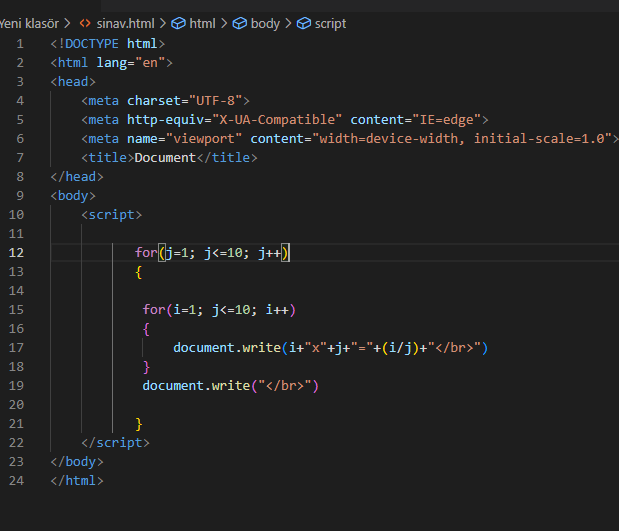Screen dimensions: 619x531
Task: Click the charset="UTF-8" meta attribute
Action: point(185,101)
